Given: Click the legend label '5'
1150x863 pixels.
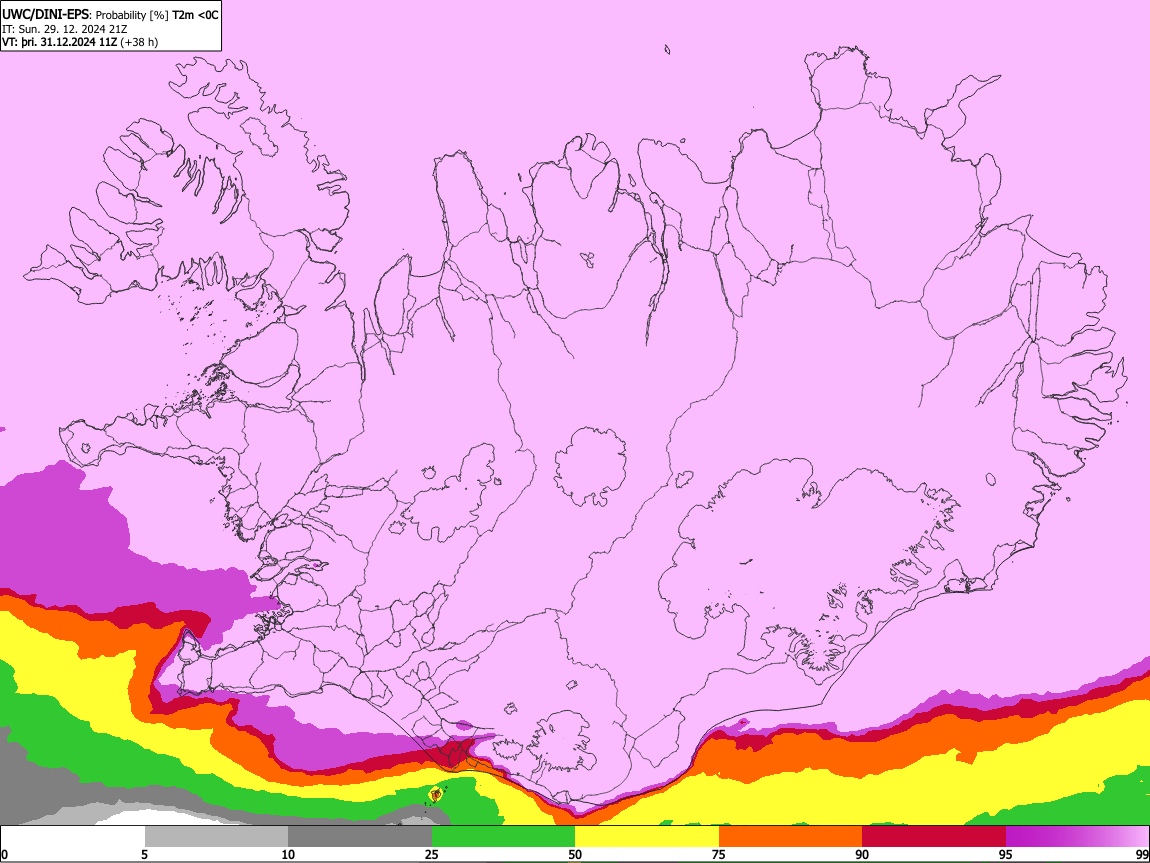Looking at the screenshot, I should click(x=144, y=855).
